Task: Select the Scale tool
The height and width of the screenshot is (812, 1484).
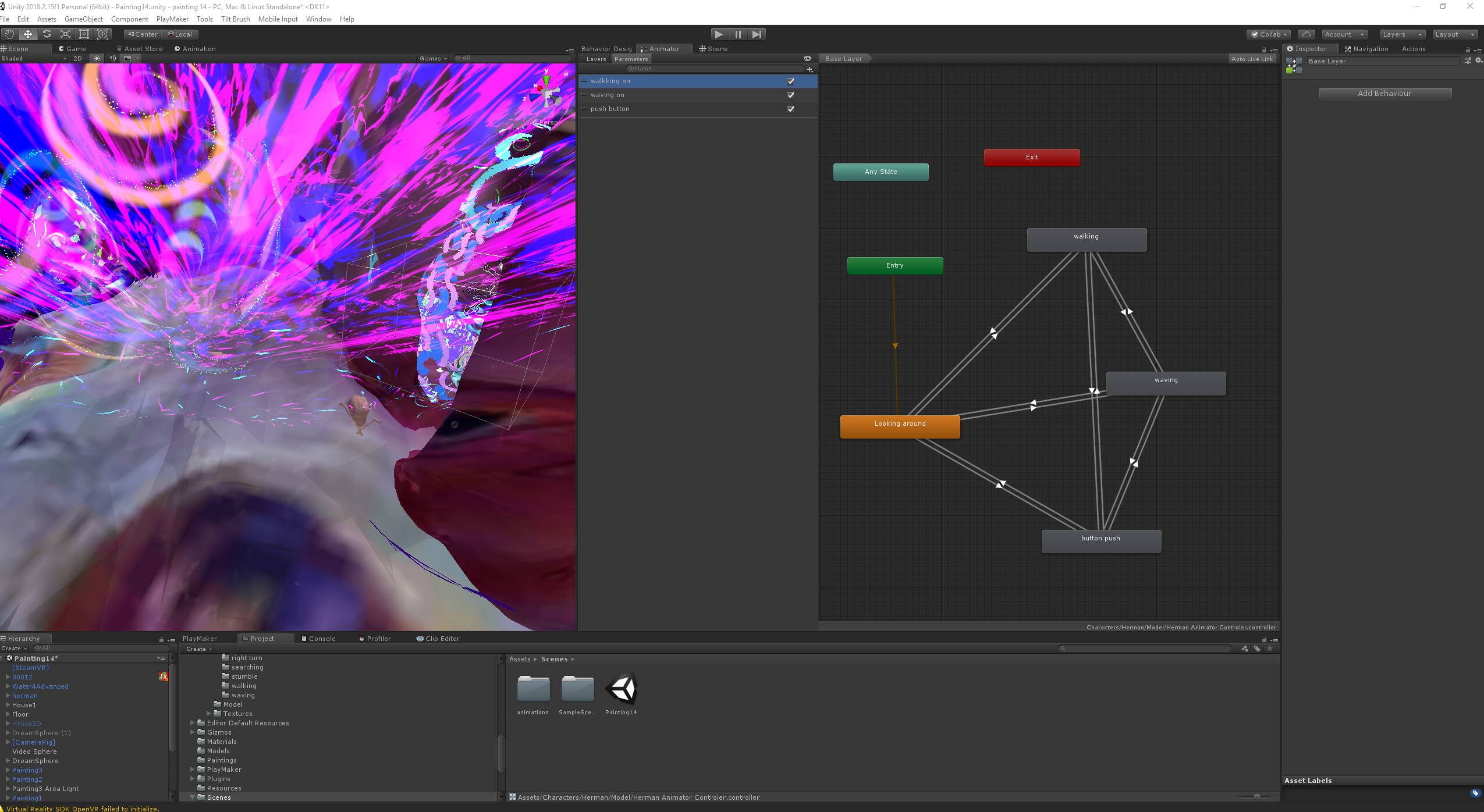Action: click(x=65, y=34)
